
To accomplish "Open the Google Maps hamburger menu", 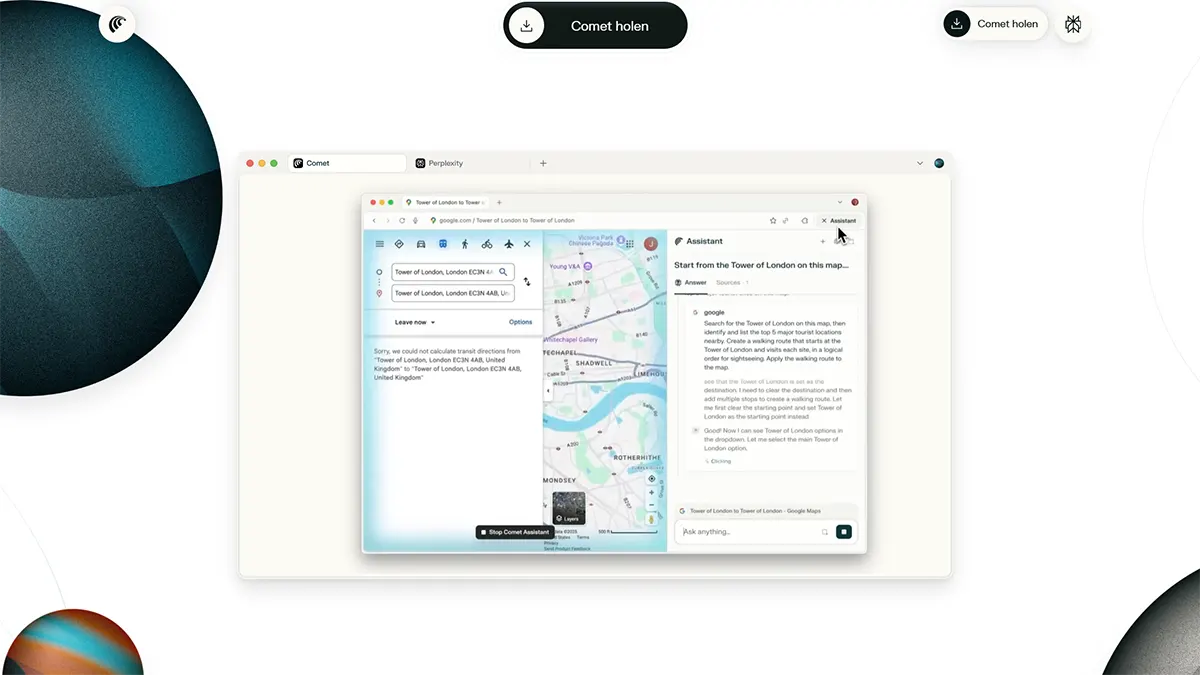I will pos(379,244).
